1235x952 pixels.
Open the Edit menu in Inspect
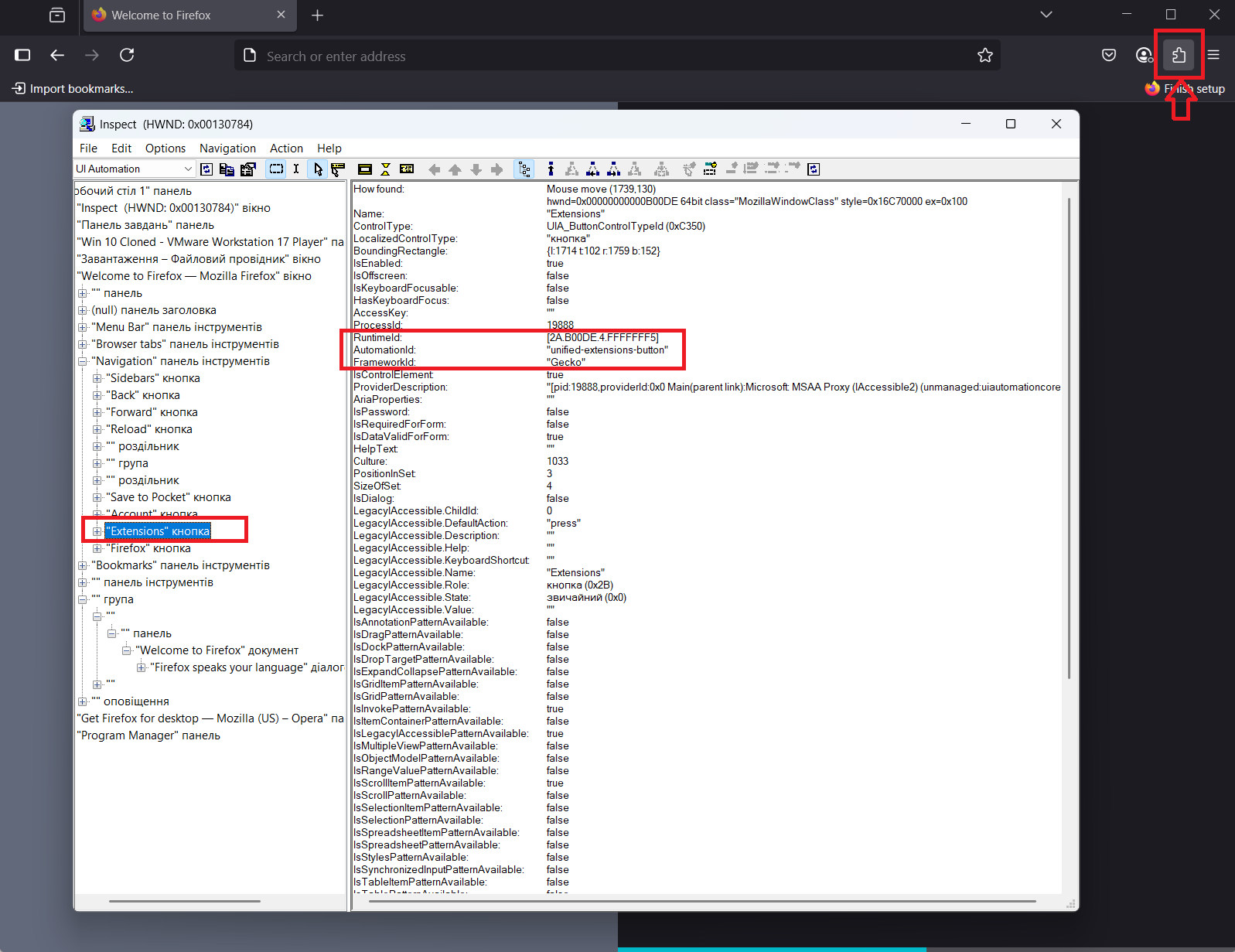(121, 148)
